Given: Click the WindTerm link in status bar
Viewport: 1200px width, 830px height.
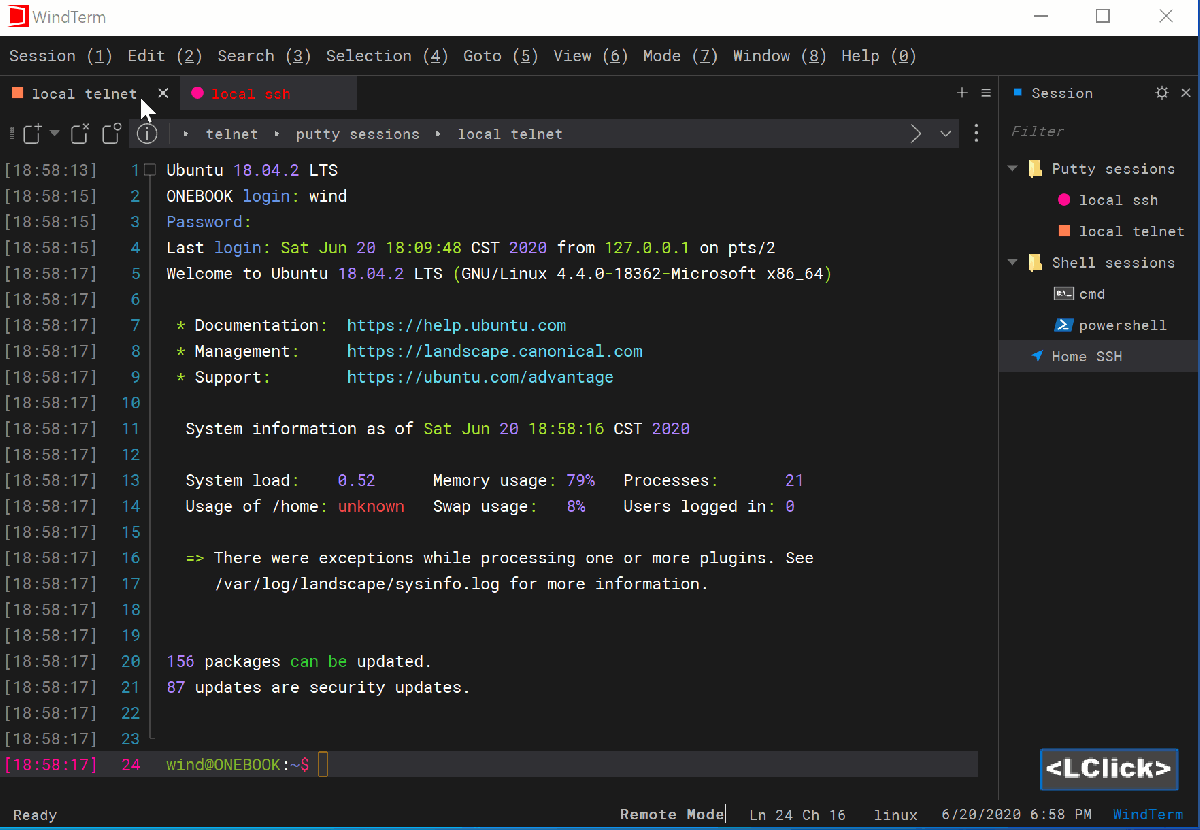Looking at the screenshot, I should pos(1148,814).
